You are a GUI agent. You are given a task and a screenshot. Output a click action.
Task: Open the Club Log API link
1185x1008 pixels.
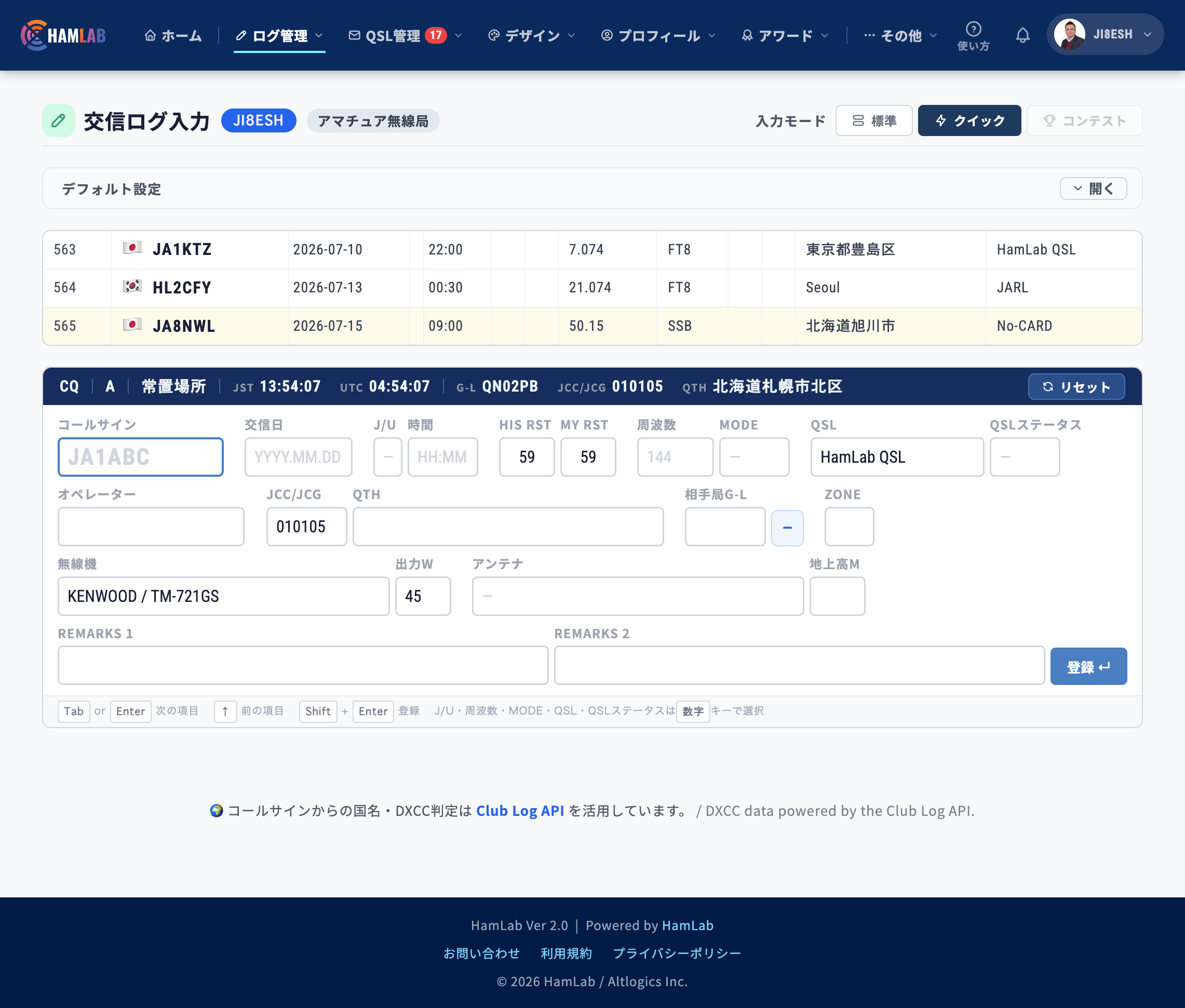(520, 810)
